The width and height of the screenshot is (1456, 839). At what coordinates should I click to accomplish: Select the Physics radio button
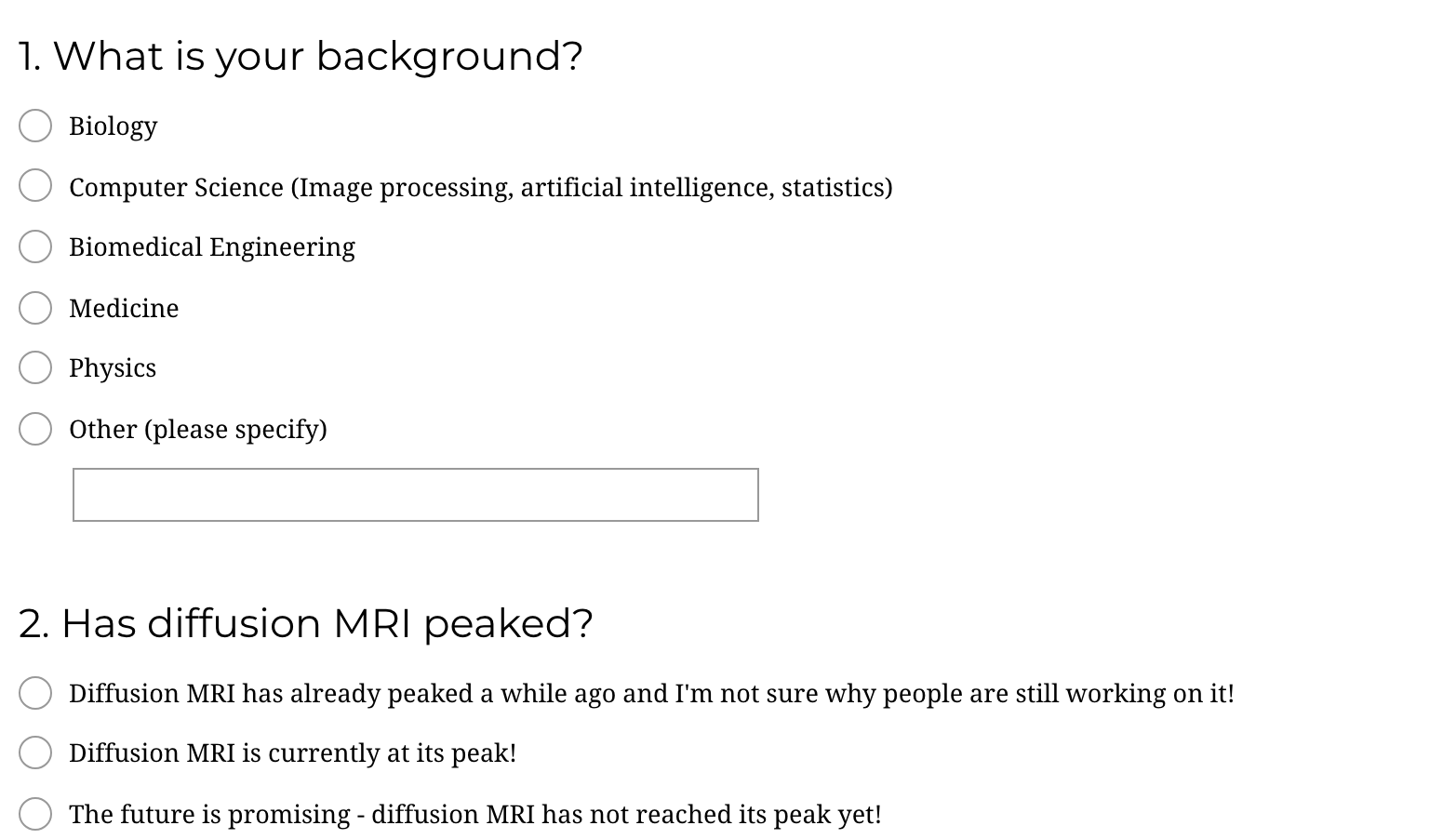pos(35,367)
